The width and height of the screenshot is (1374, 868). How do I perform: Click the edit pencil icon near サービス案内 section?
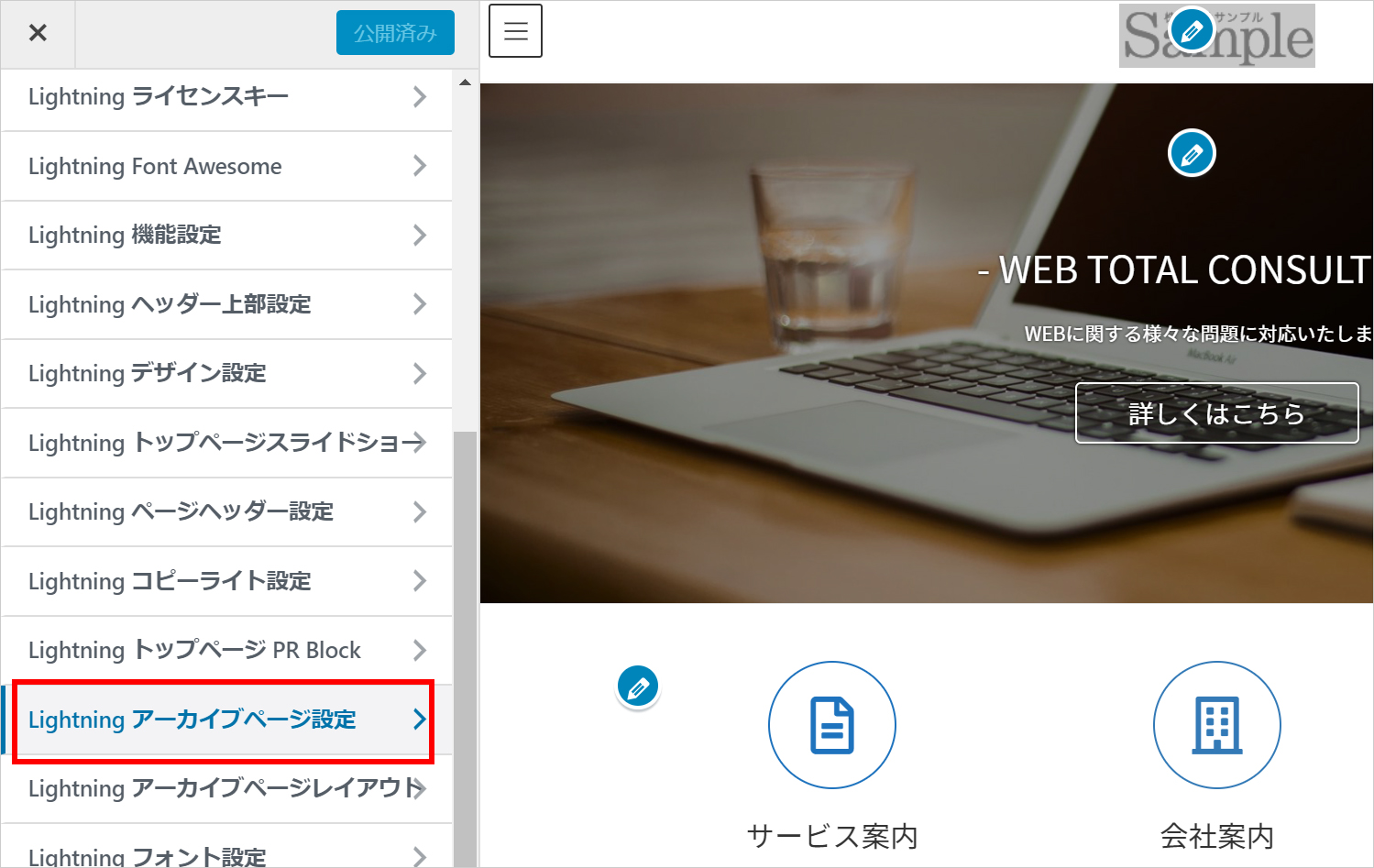638,687
